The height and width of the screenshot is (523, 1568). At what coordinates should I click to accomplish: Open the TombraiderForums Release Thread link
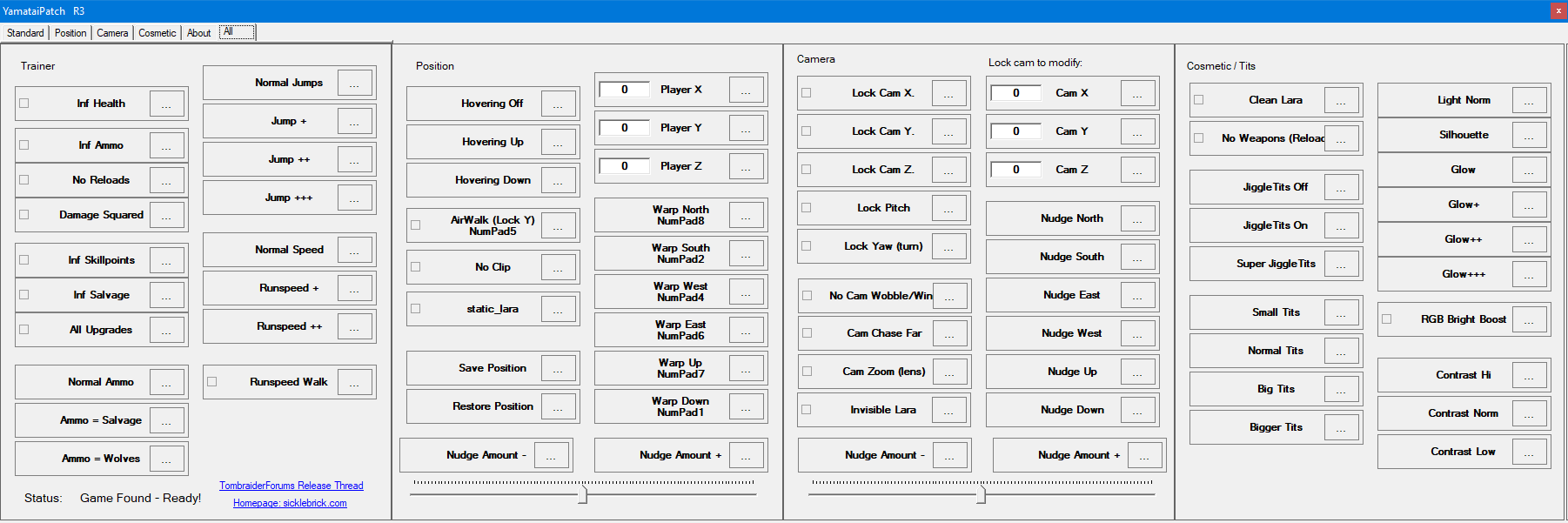tap(291, 486)
